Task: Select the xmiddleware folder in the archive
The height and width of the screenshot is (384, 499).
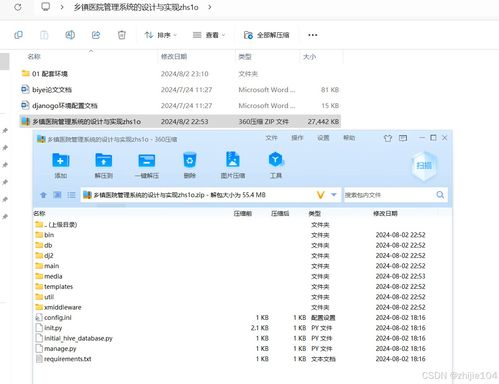Action: coord(58,307)
